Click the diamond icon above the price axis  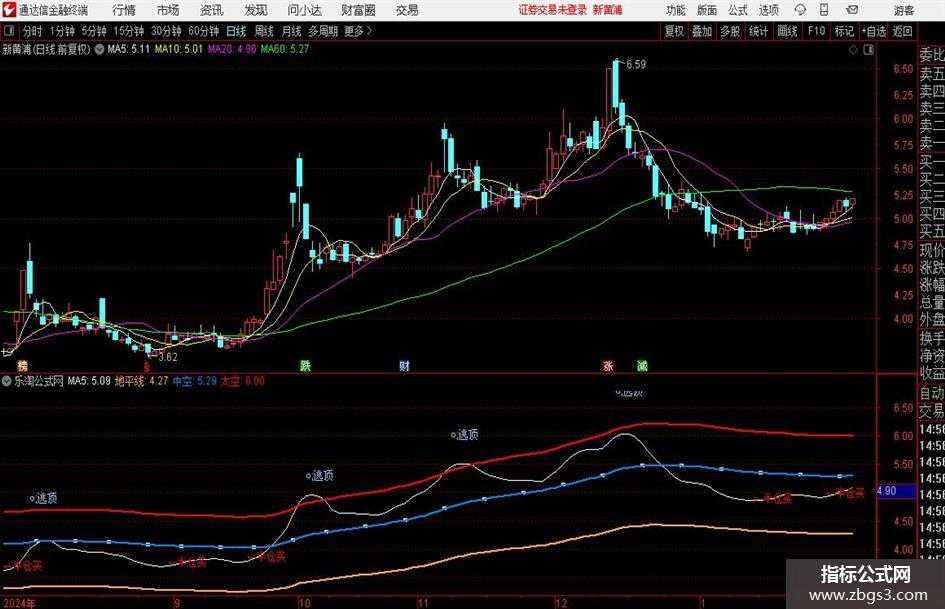853,50
